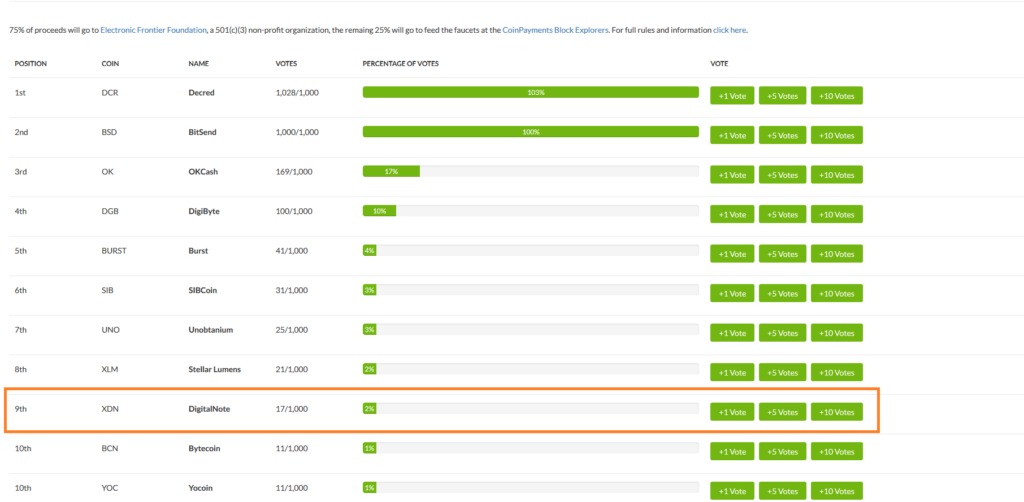Click the 1,028/1,000 votes value

297,93
